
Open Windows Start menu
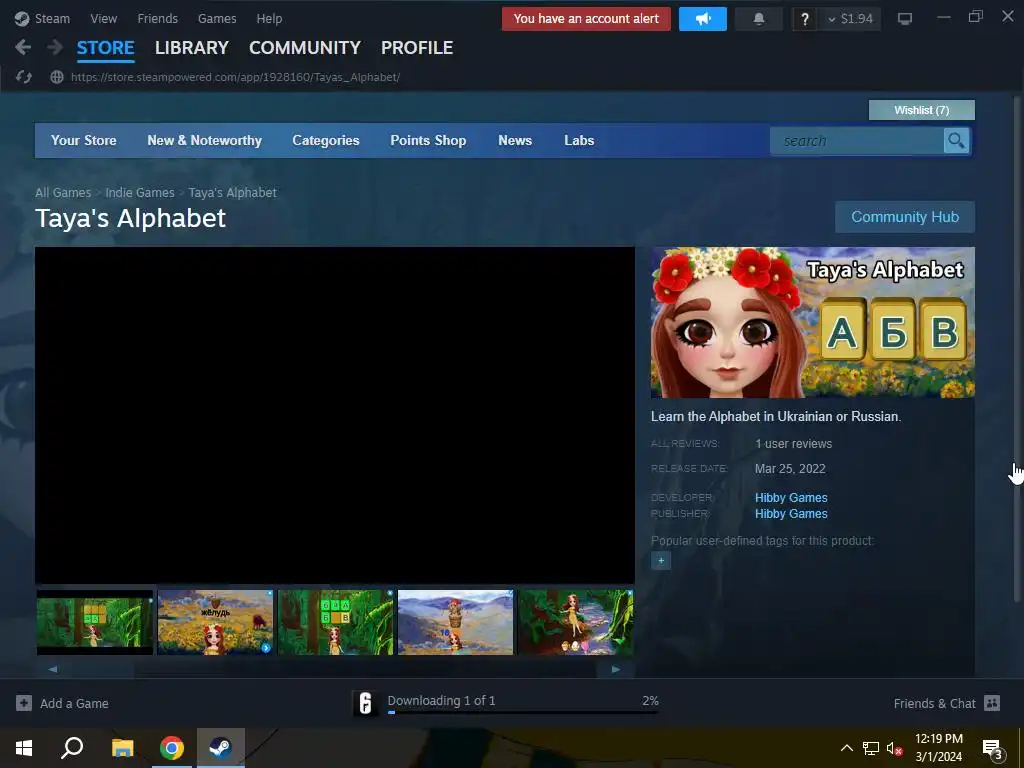(24, 748)
